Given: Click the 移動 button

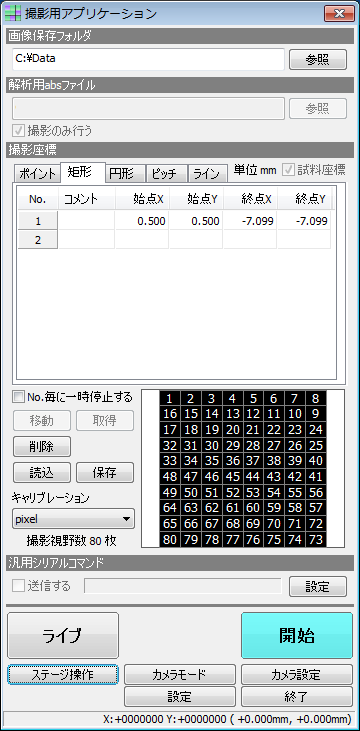Looking at the screenshot, I should (x=42, y=421).
